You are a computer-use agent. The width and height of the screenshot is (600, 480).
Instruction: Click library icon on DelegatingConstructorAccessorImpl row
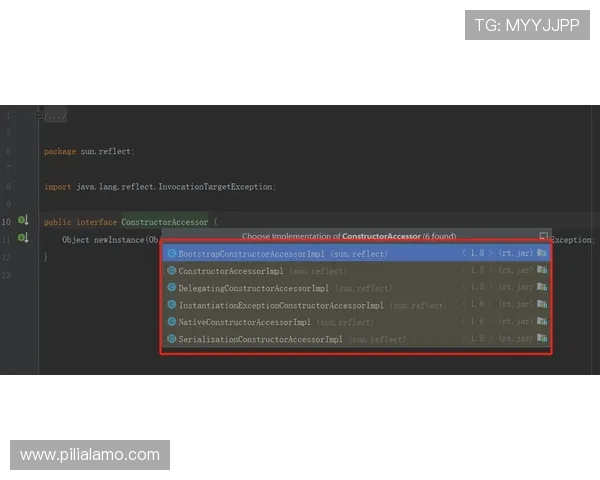click(x=542, y=286)
